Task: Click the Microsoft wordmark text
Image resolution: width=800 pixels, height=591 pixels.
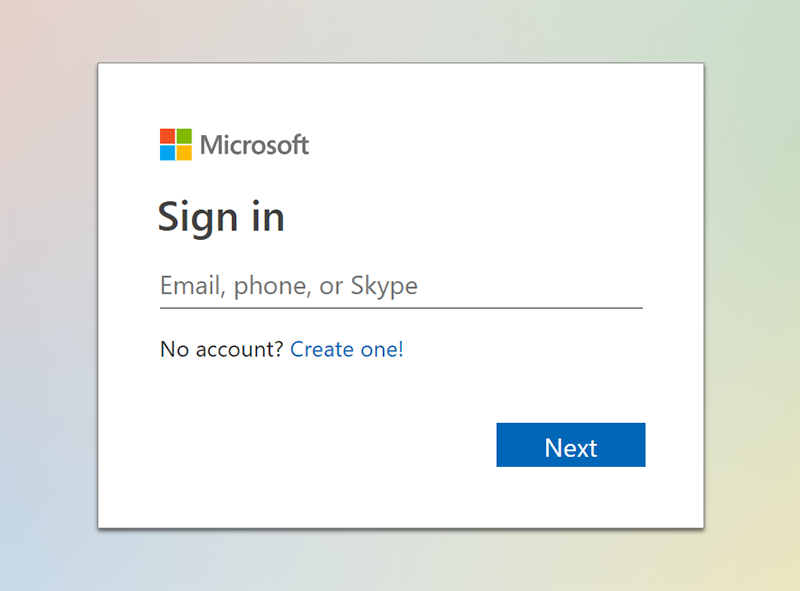Action: click(254, 143)
